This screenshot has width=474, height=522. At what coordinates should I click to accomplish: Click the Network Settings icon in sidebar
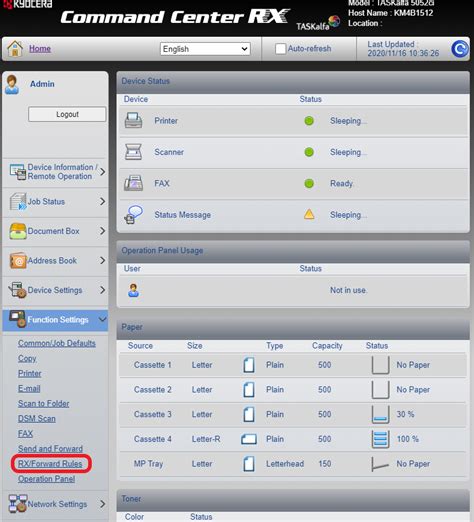point(18,503)
